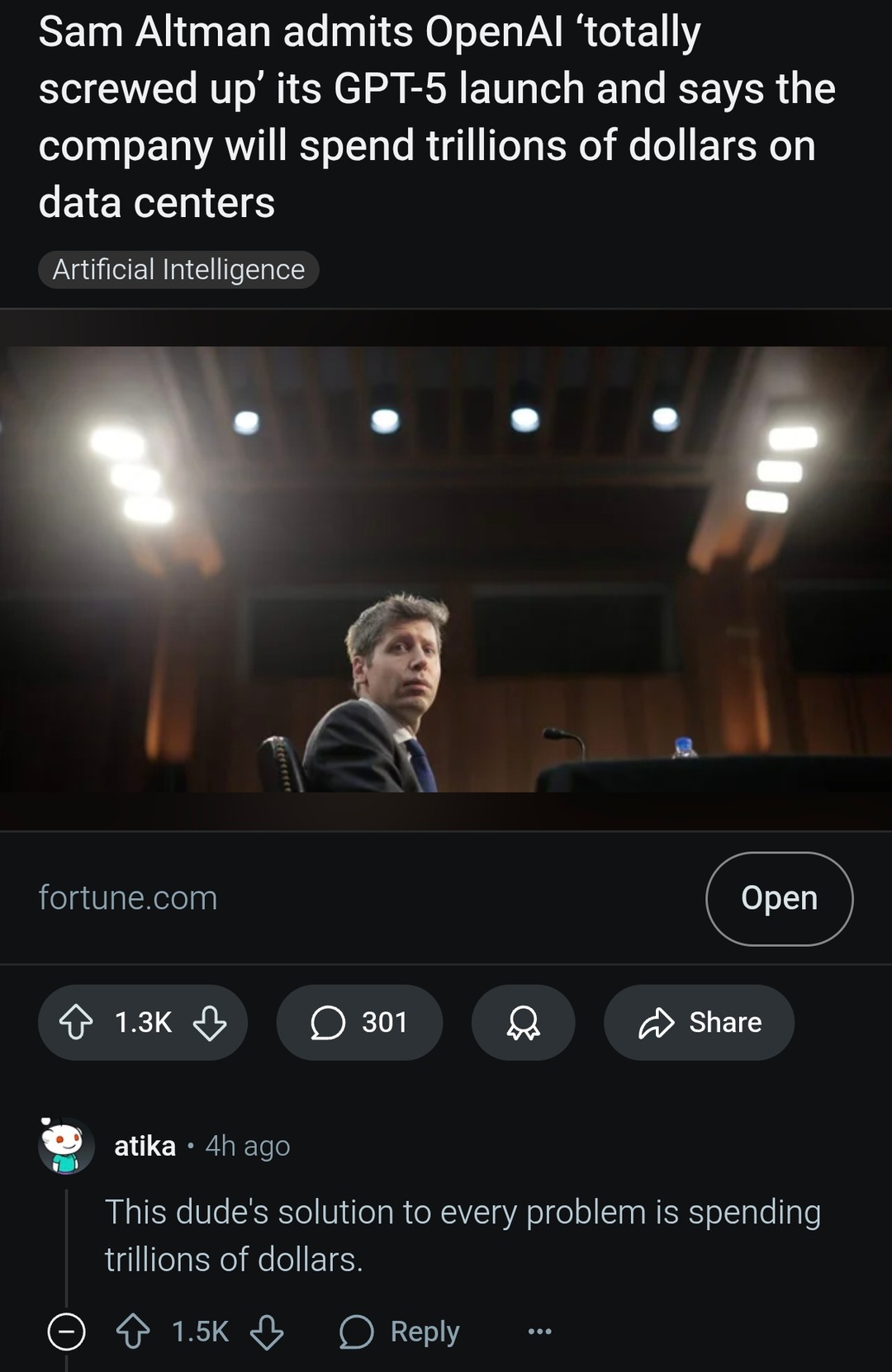Open the article preview image

click(x=446, y=569)
